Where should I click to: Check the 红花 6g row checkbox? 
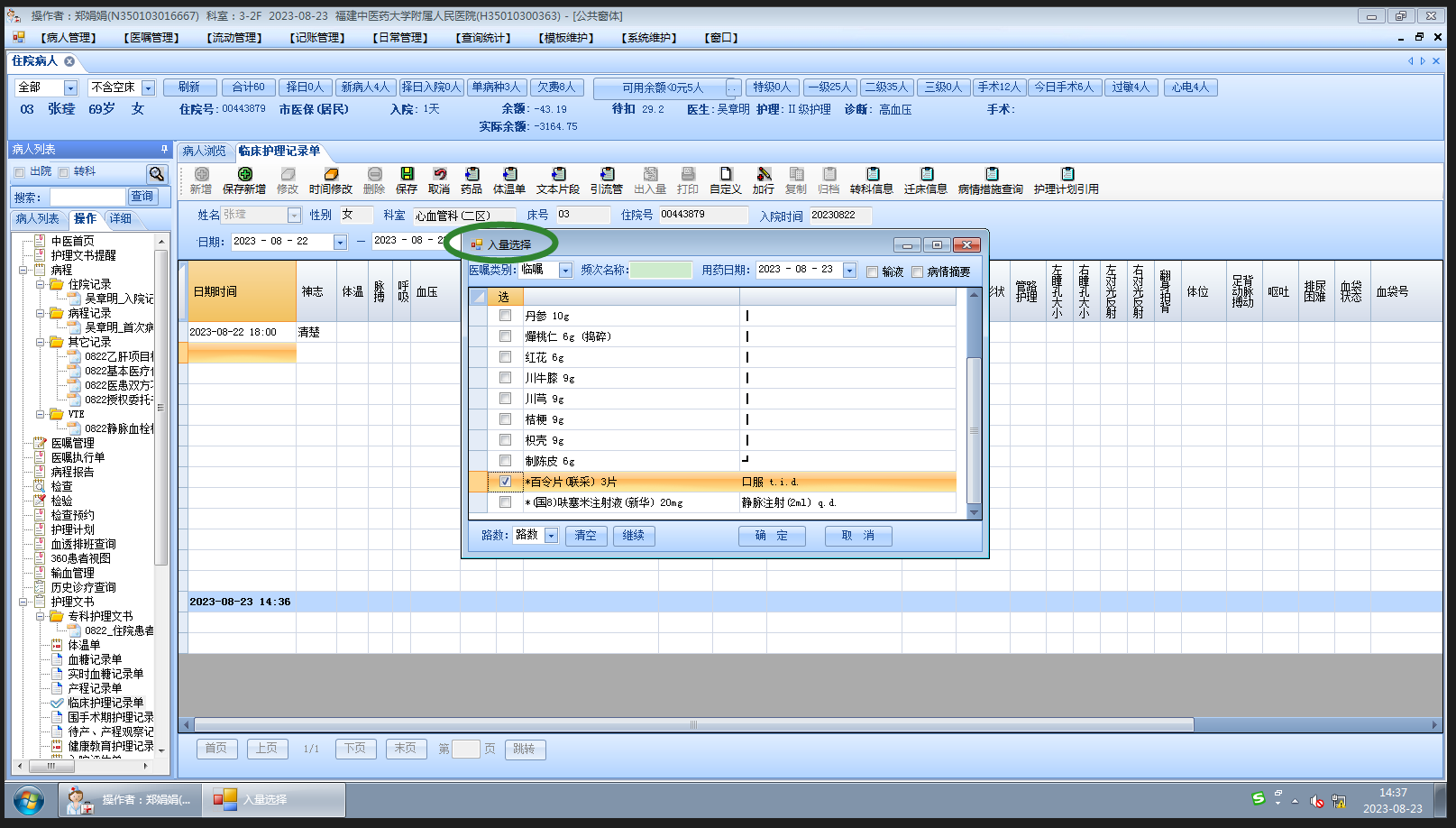pos(505,357)
